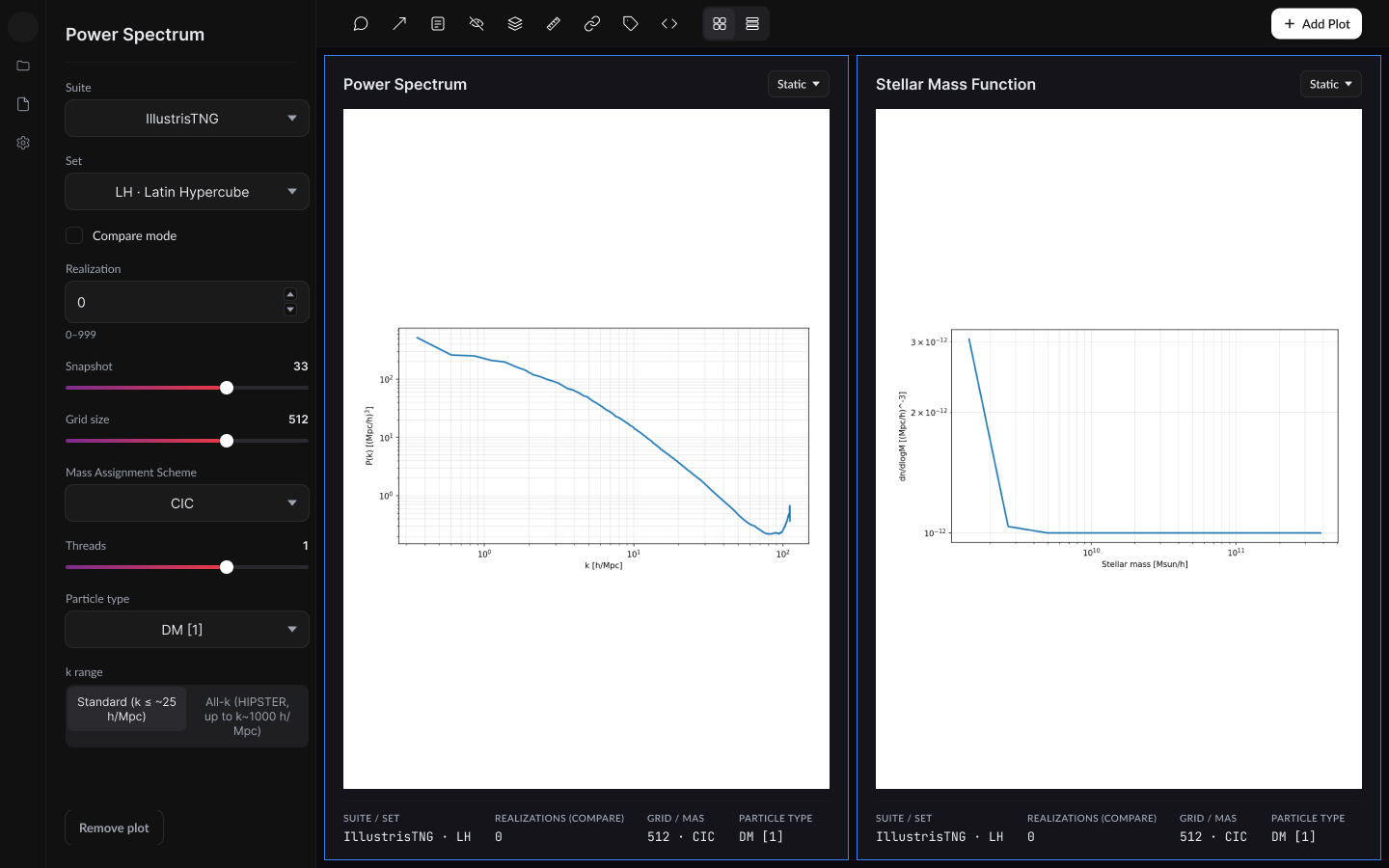The width and height of the screenshot is (1389, 868).
Task: Click the Power Spectrum chart image
Action: [586, 448]
